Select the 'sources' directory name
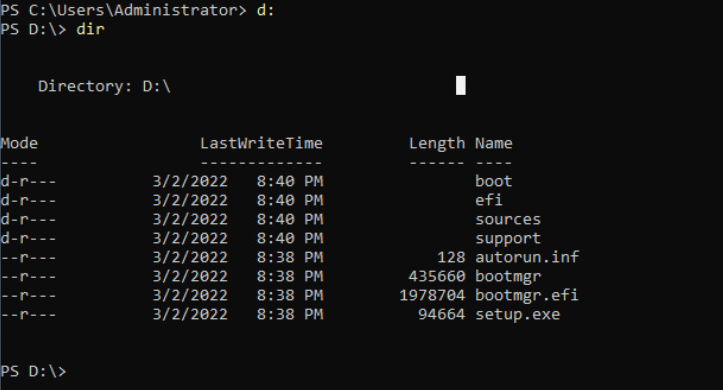Image resolution: width=723 pixels, height=390 pixels. click(x=508, y=219)
